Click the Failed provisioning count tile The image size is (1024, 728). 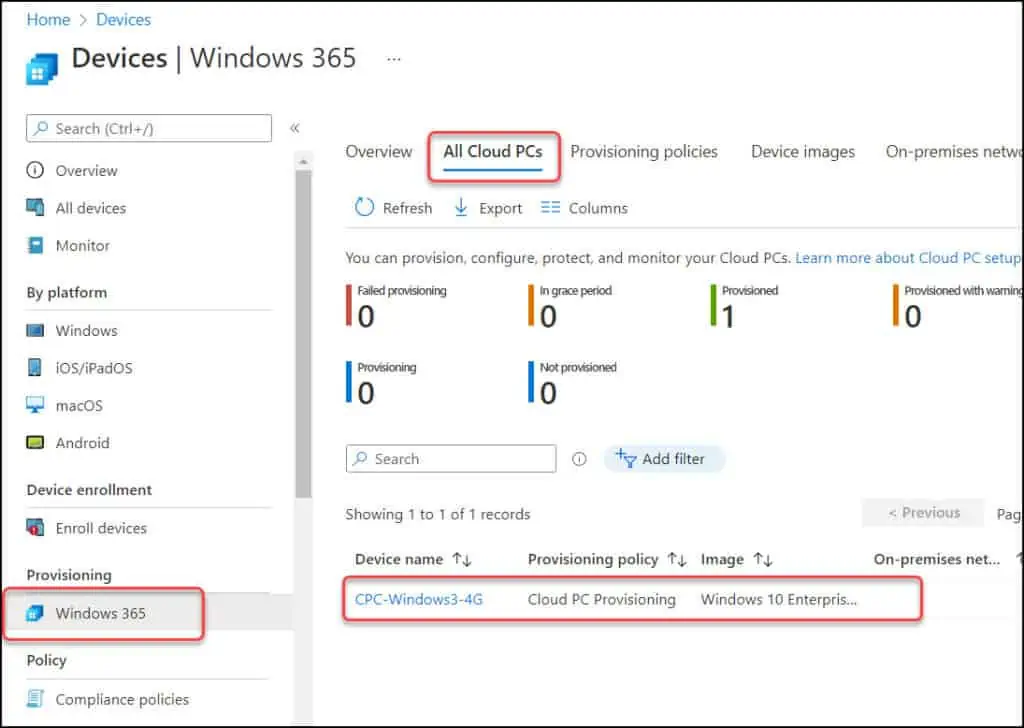(x=396, y=306)
